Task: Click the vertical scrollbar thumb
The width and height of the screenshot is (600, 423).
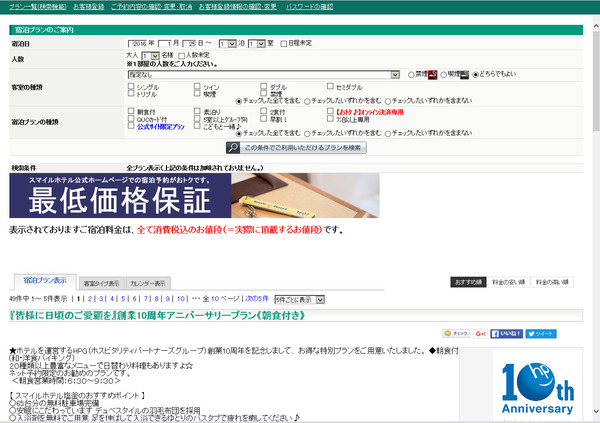Action: (596, 81)
